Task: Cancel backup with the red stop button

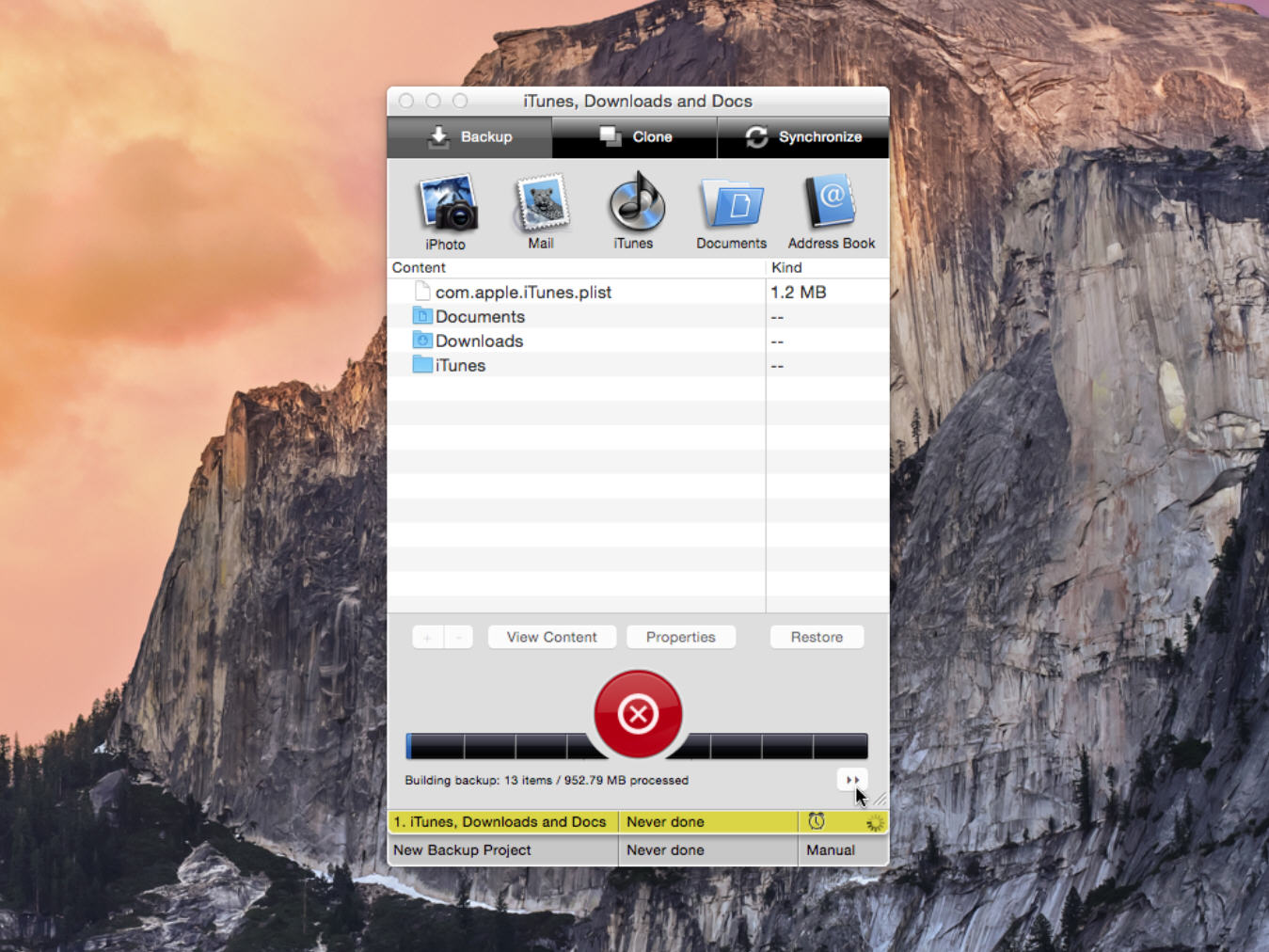Action: [638, 714]
